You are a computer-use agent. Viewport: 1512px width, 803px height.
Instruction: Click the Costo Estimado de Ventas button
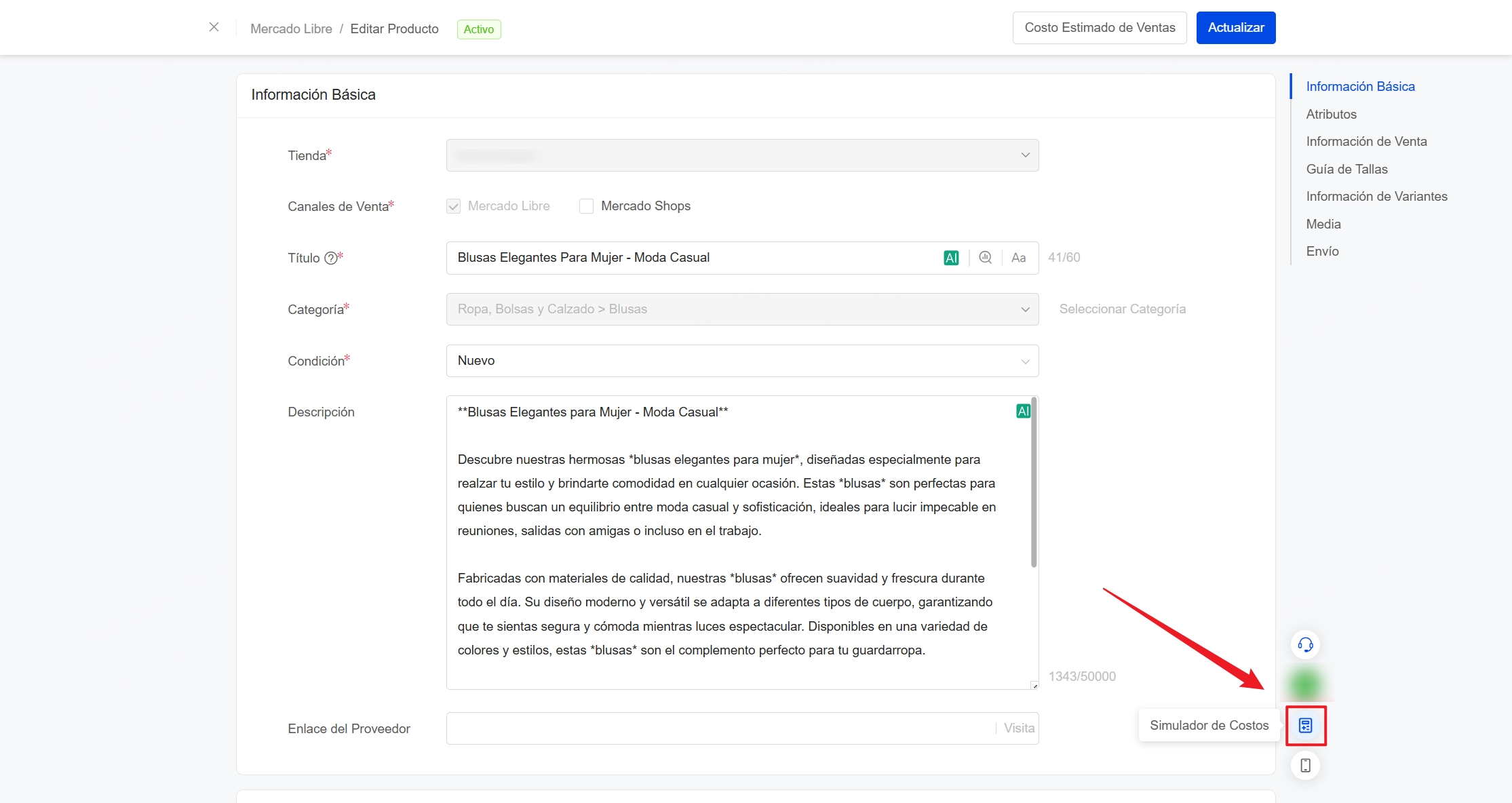point(1100,28)
